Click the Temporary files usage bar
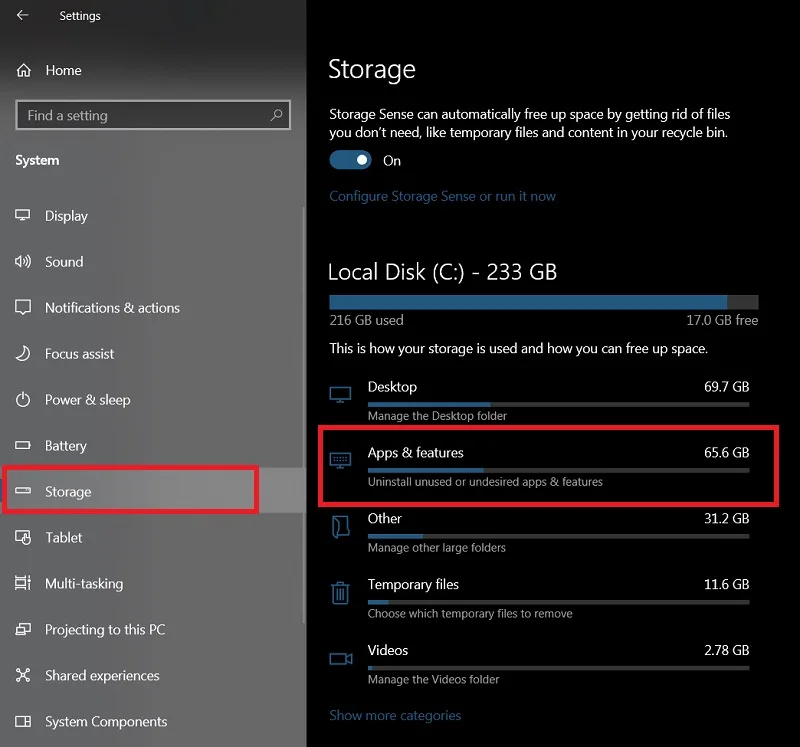Screen dimensions: 800x747 [558, 602]
